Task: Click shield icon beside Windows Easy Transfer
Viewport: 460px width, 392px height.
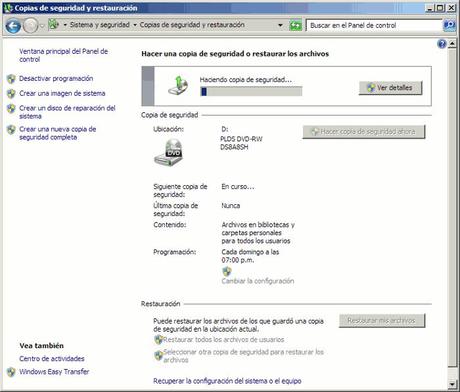Action: tap(11, 372)
